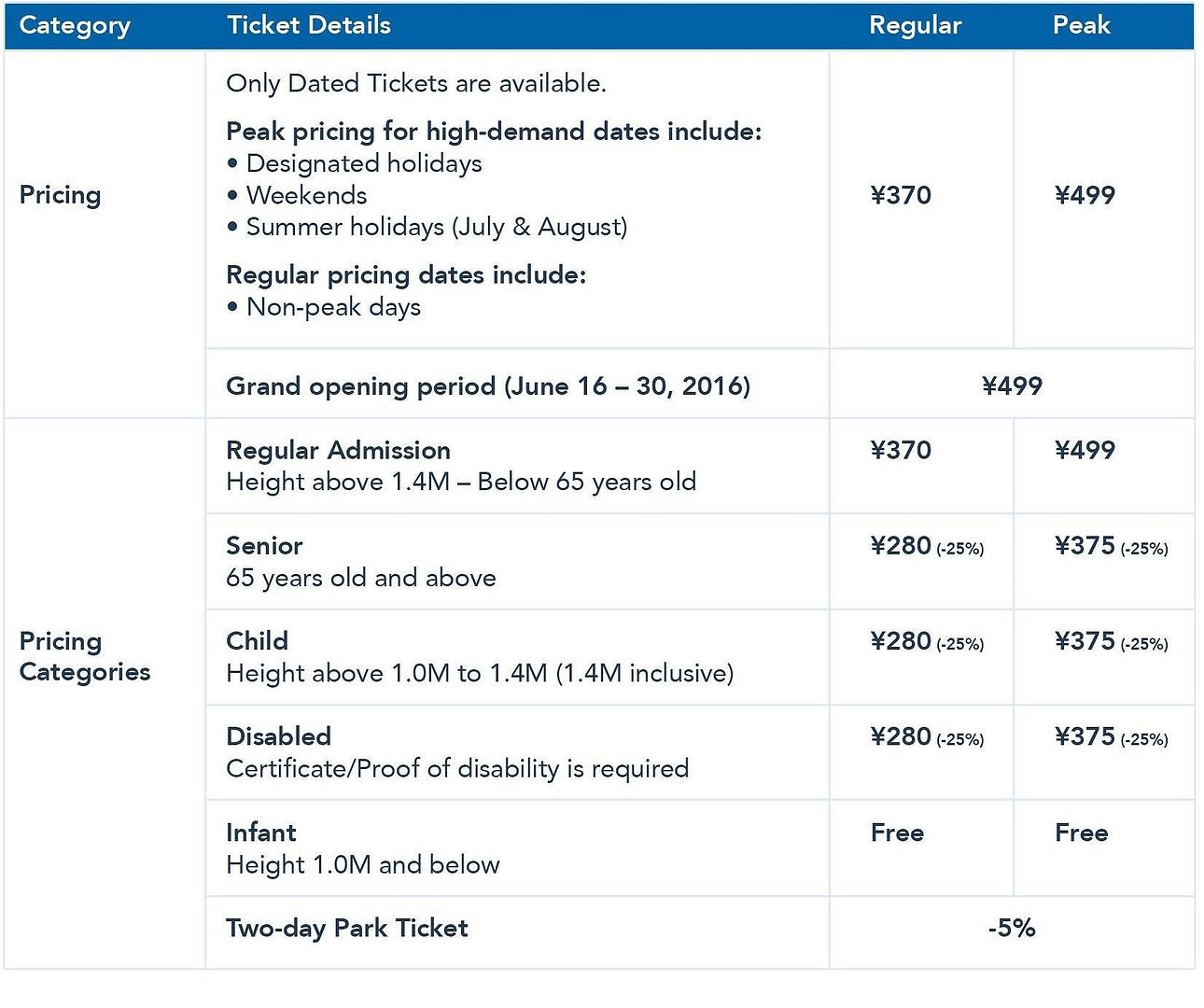Select the Grand opening period row text
This screenshot has width=1204, height=1008.
click(488, 386)
